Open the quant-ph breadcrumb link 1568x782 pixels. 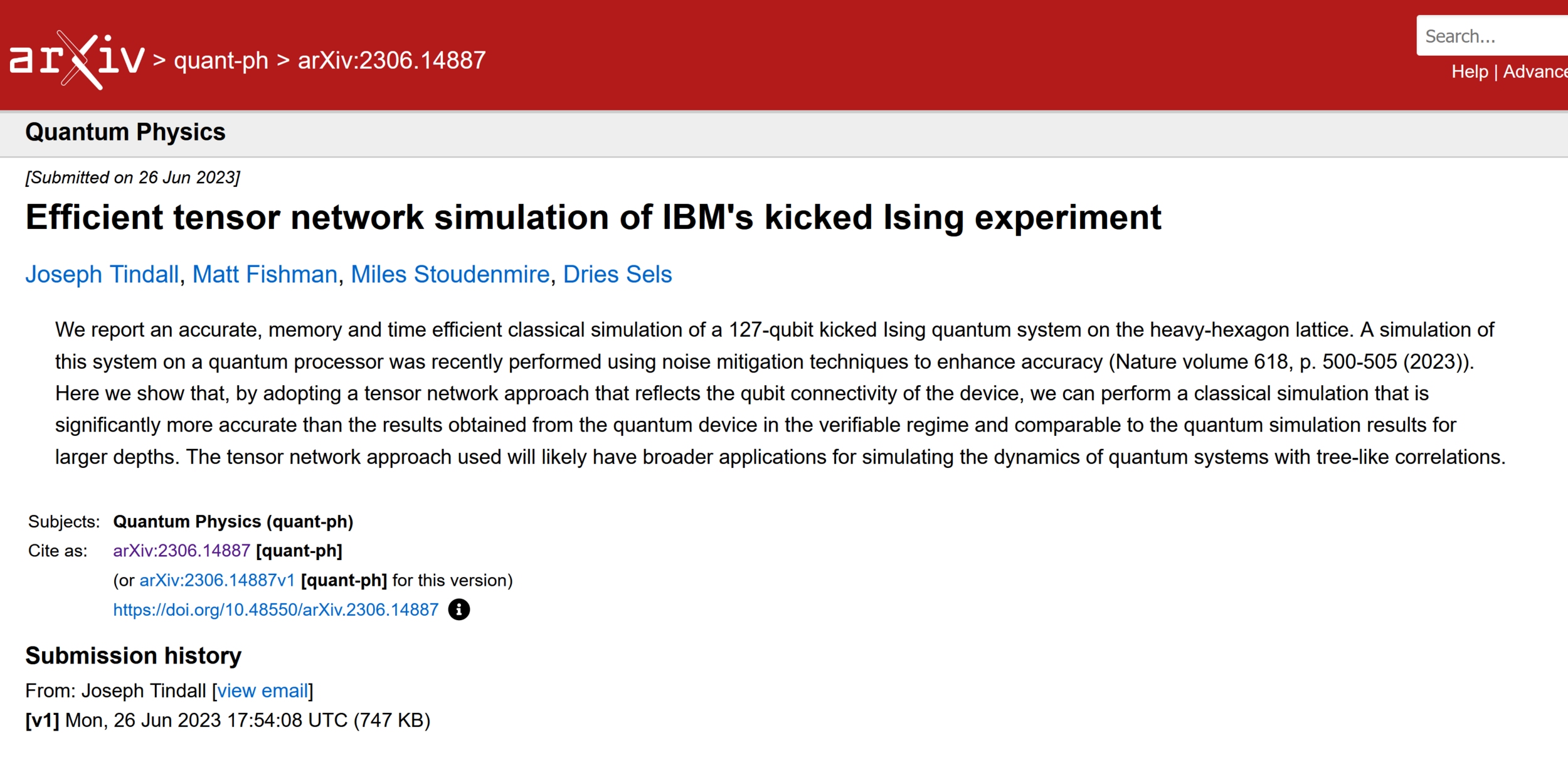pyautogui.click(x=221, y=61)
